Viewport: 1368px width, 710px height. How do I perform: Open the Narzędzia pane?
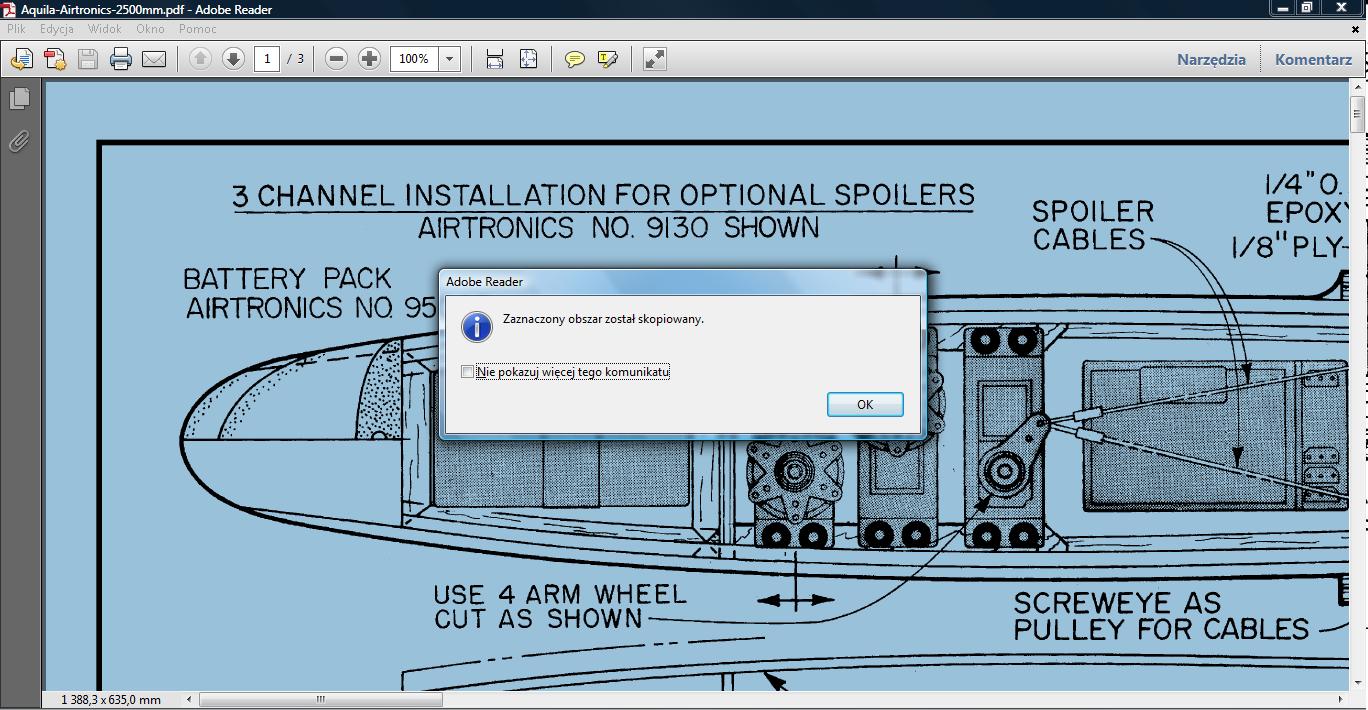pos(1211,59)
